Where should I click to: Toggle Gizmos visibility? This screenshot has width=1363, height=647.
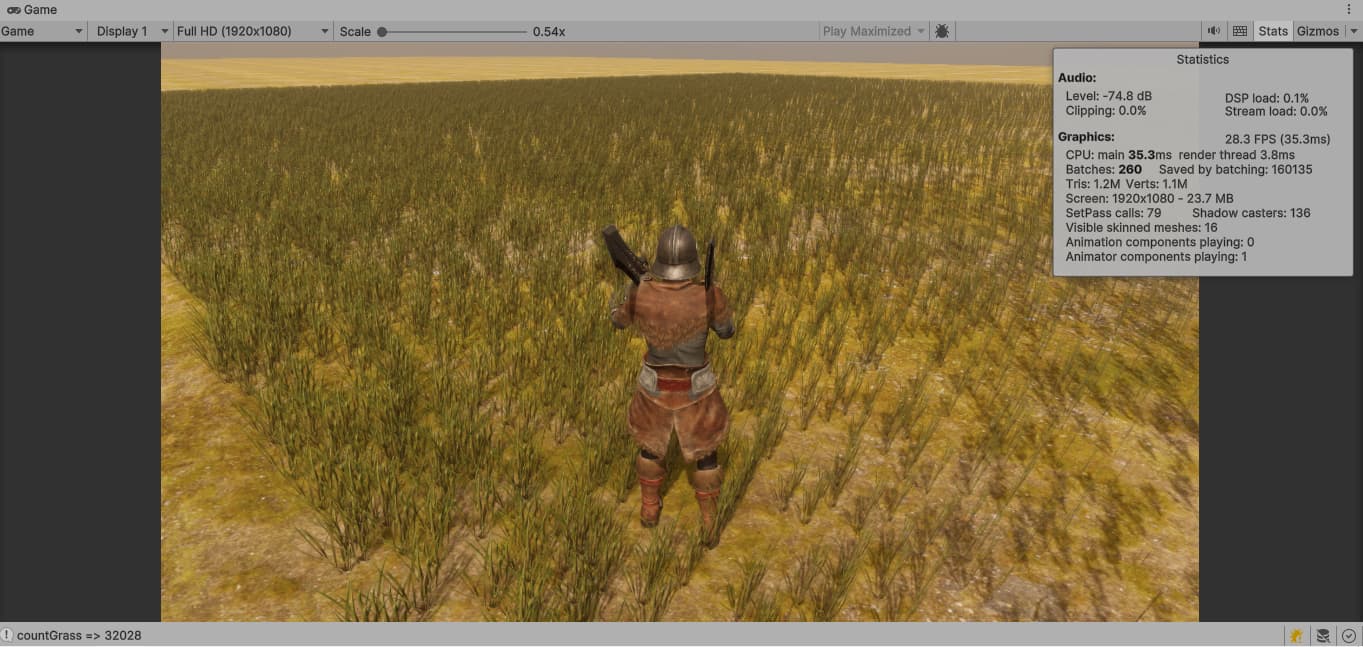click(1318, 31)
